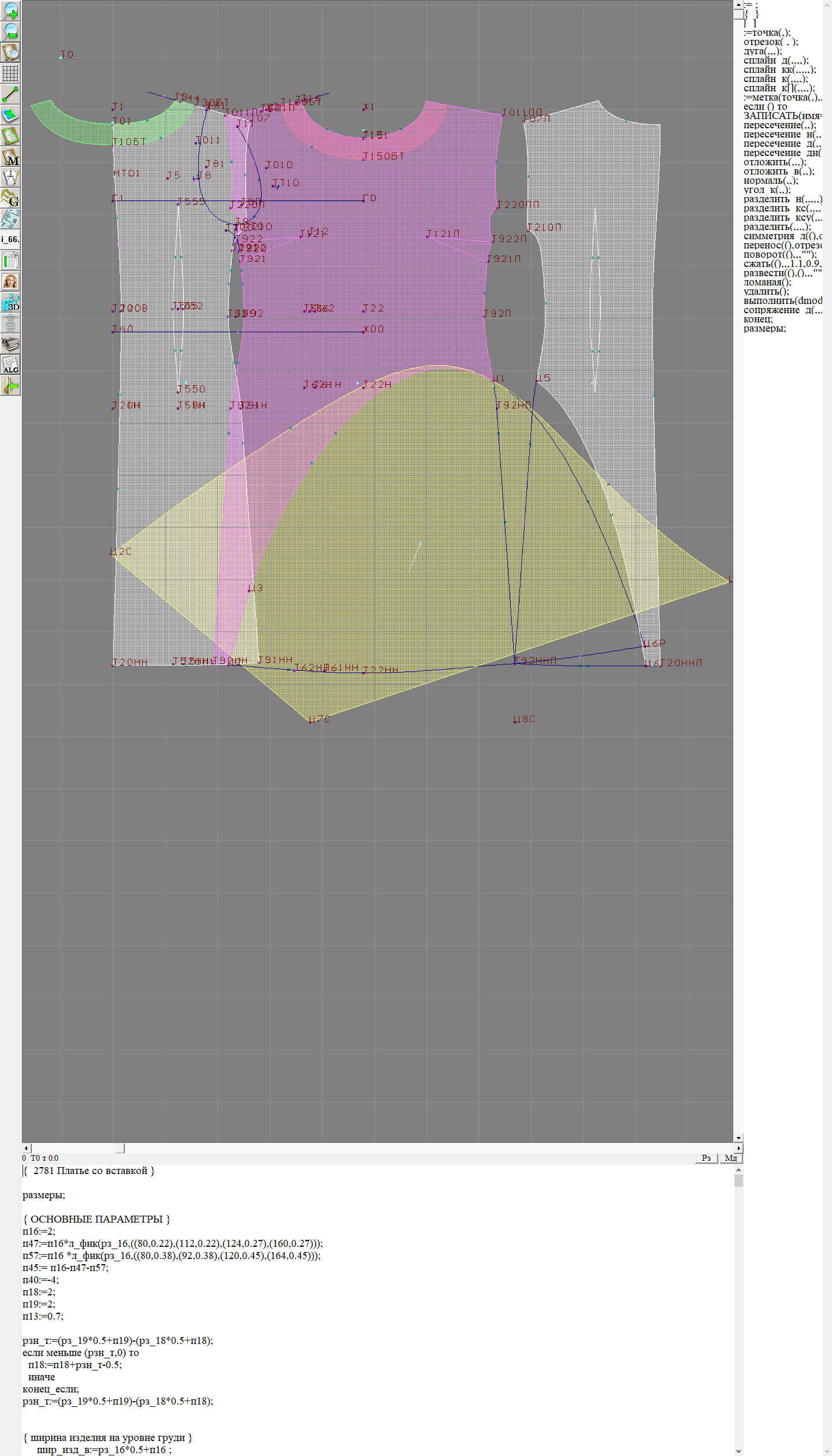This screenshot has width=832, height=1456.
Task: Click the zoom out magnifier icon
Action: coord(10,31)
